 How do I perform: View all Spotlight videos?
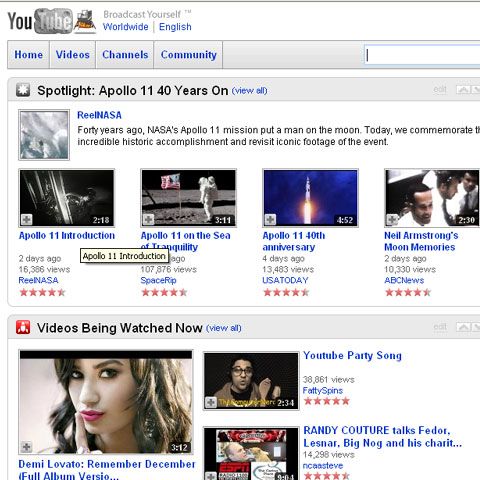pyautogui.click(x=249, y=91)
